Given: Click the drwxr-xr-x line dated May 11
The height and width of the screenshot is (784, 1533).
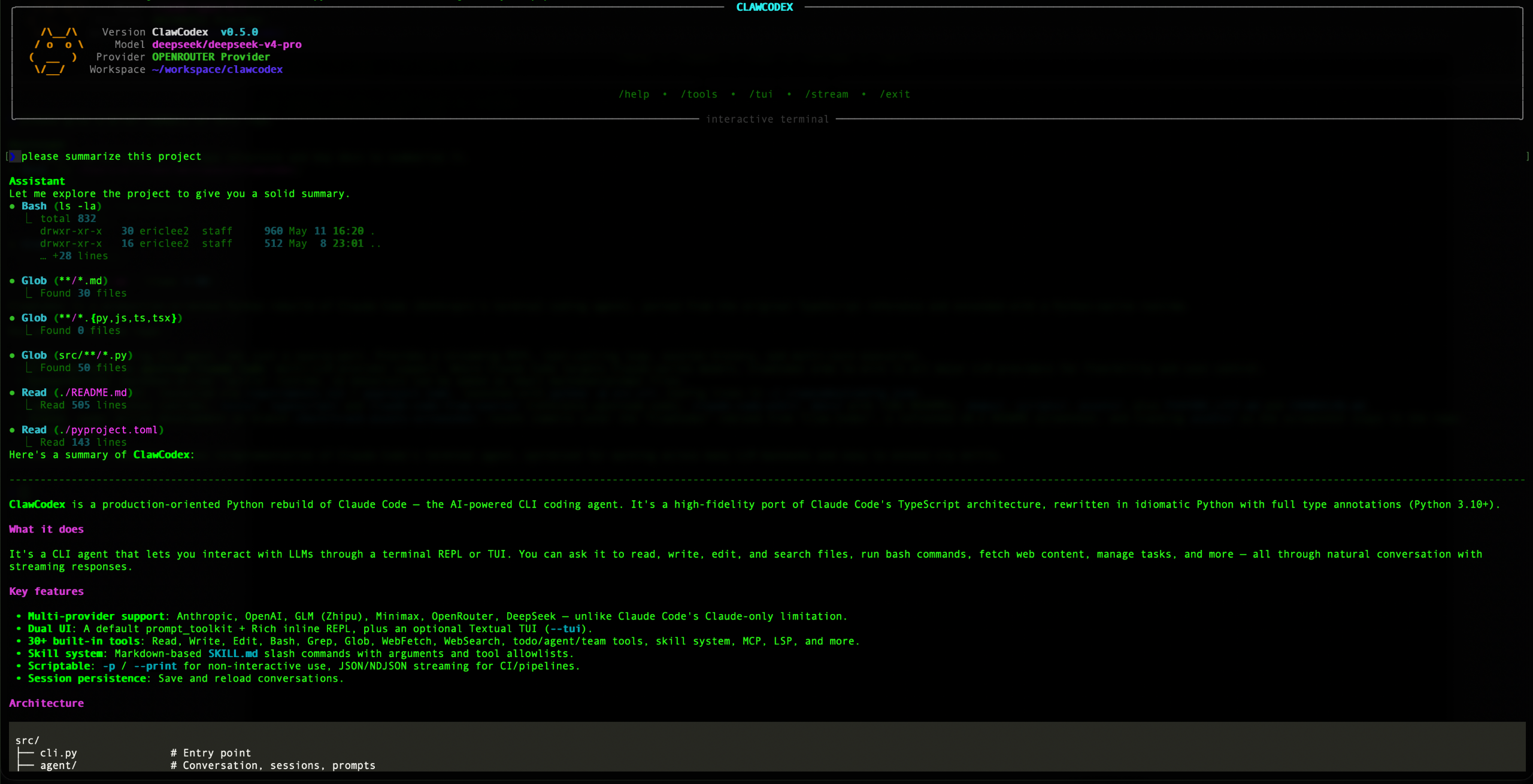Looking at the screenshot, I should coord(208,231).
